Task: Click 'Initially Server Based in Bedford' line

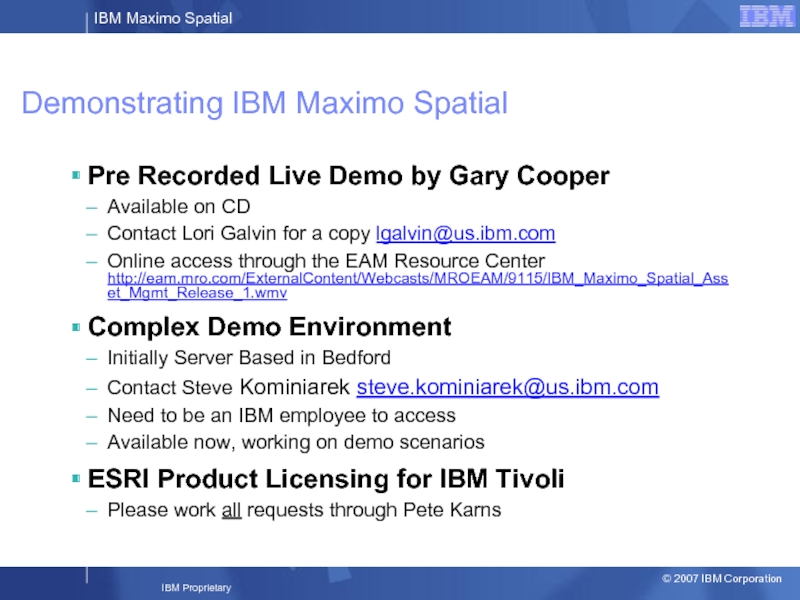Action: (249, 358)
